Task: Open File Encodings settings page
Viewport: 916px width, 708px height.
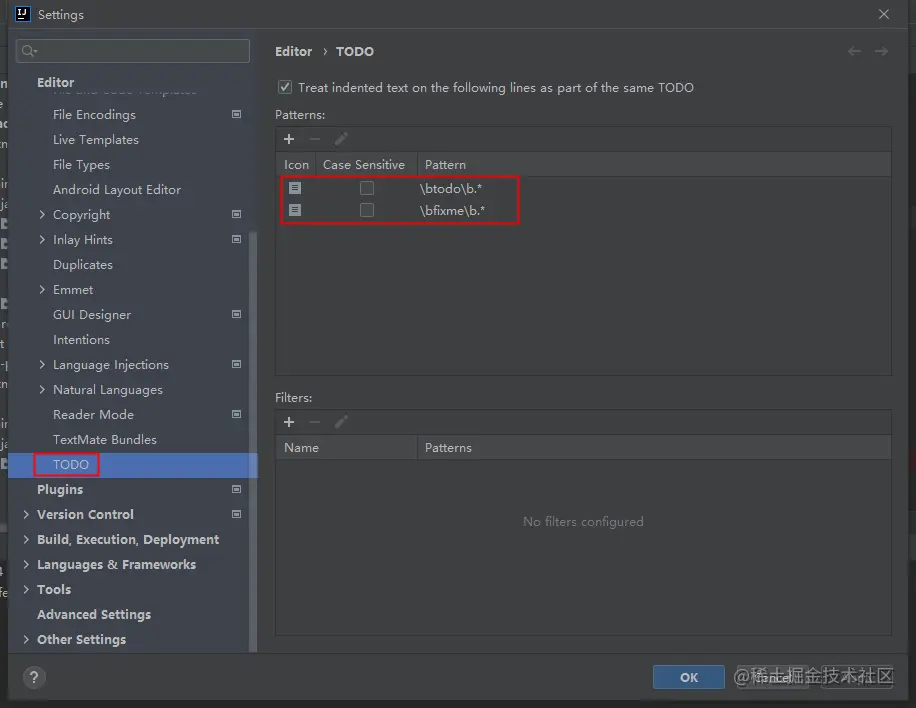Action: [x=94, y=114]
